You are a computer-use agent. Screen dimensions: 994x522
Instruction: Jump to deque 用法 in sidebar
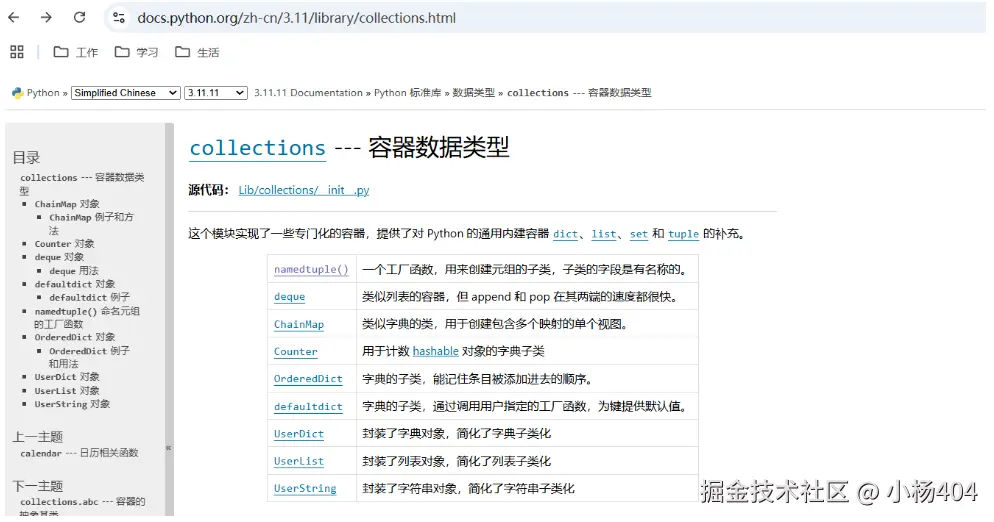(74, 271)
